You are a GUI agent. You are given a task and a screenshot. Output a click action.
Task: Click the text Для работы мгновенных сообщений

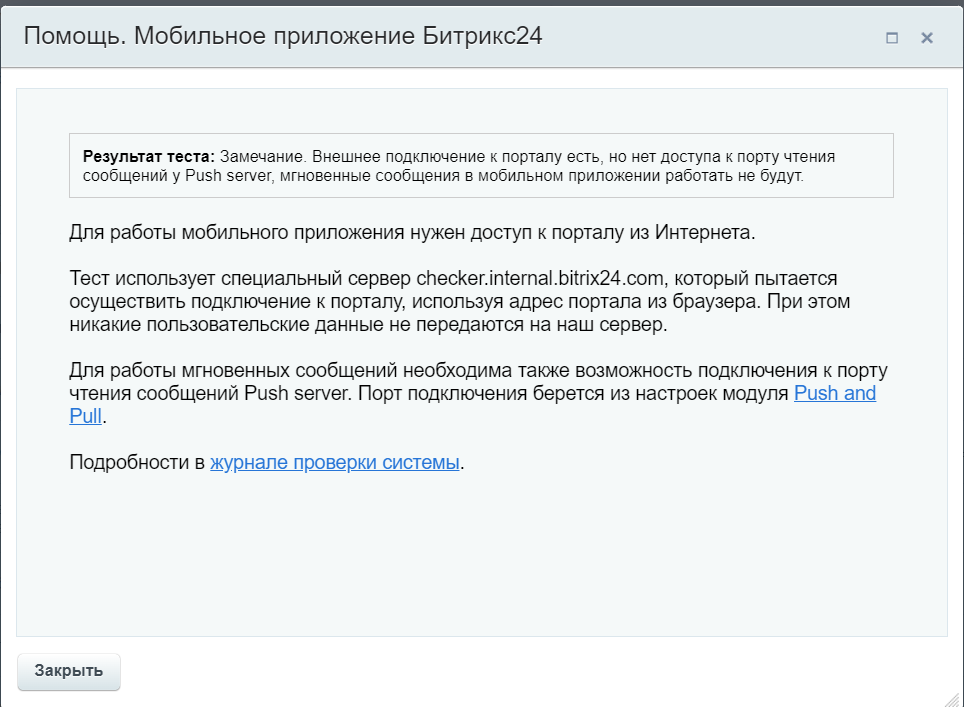(234, 371)
